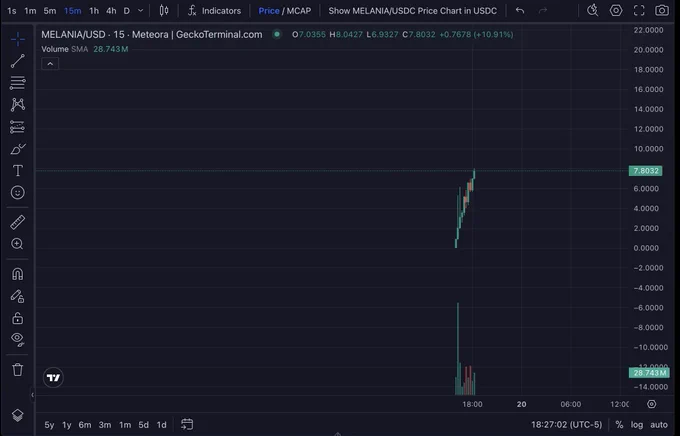Select Price display mode
The width and height of the screenshot is (680, 436).
(x=269, y=11)
